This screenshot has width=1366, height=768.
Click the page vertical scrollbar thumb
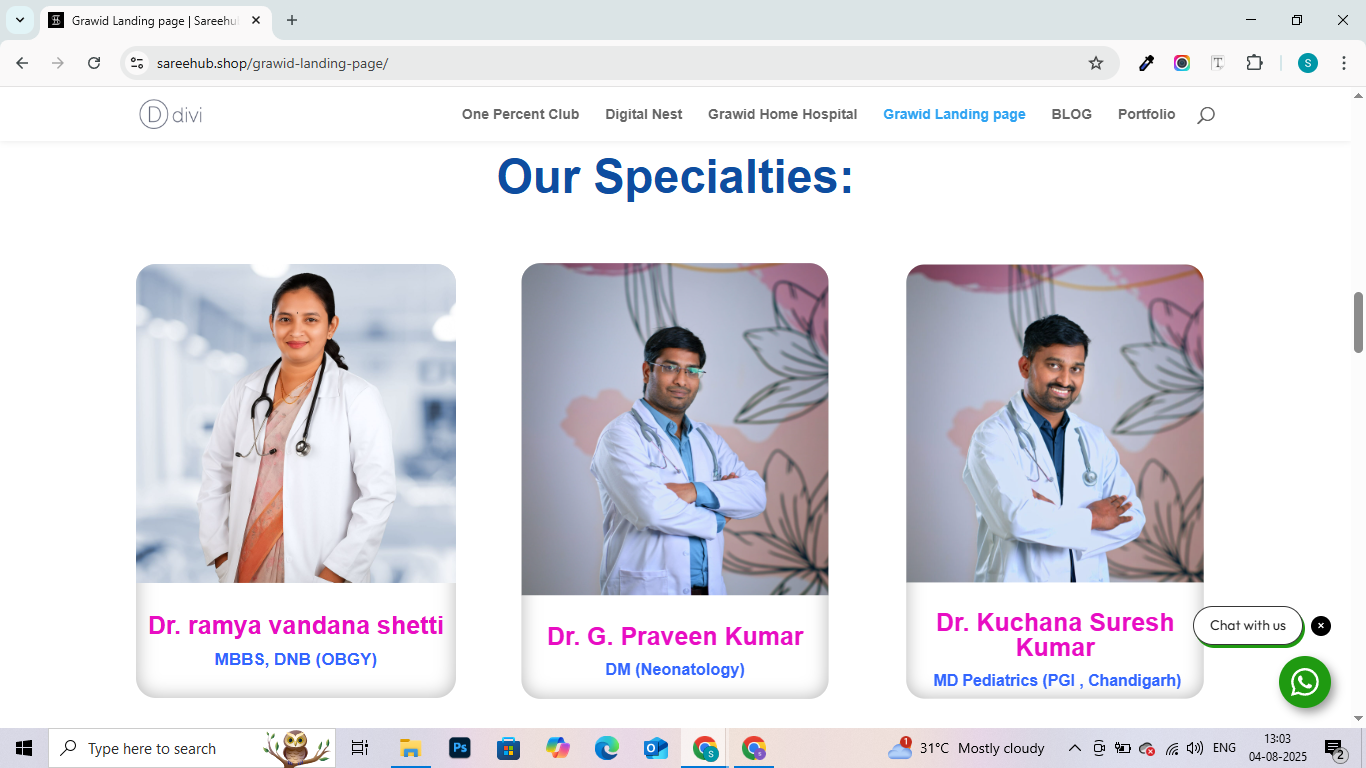click(1358, 322)
